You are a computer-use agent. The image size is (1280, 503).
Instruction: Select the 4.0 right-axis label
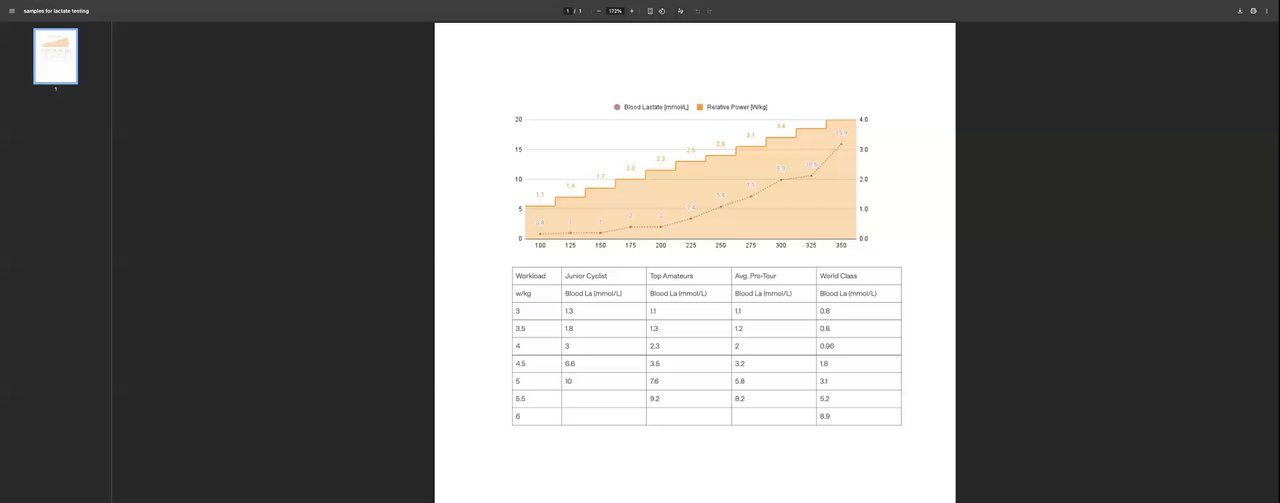(x=864, y=119)
